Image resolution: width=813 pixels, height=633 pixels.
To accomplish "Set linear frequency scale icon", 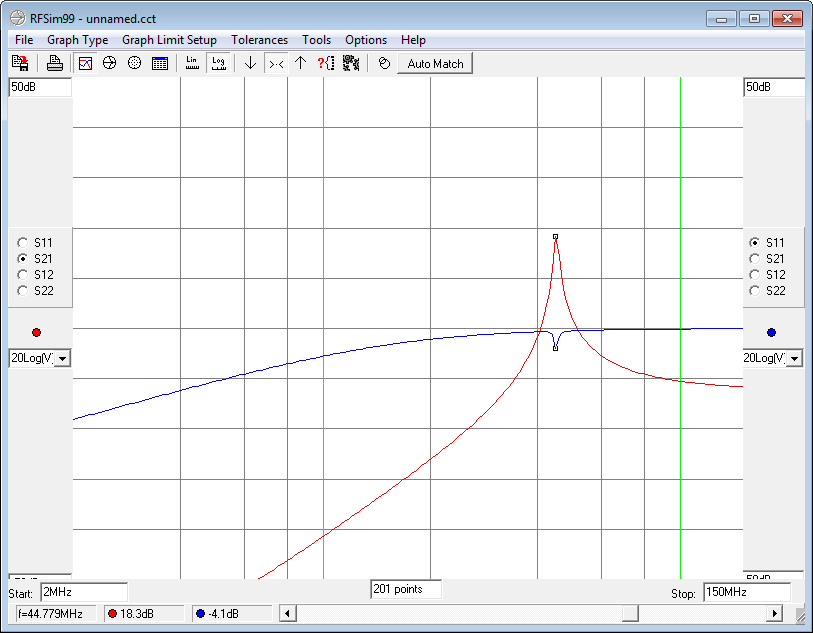I will click(x=192, y=63).
